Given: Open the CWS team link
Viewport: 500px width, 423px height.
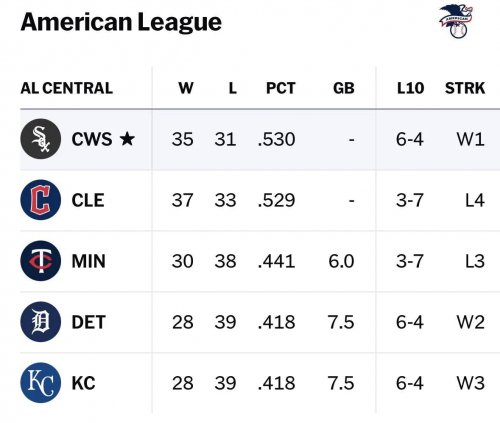Looking at the screenshot, I should click(x=92, y=139).
